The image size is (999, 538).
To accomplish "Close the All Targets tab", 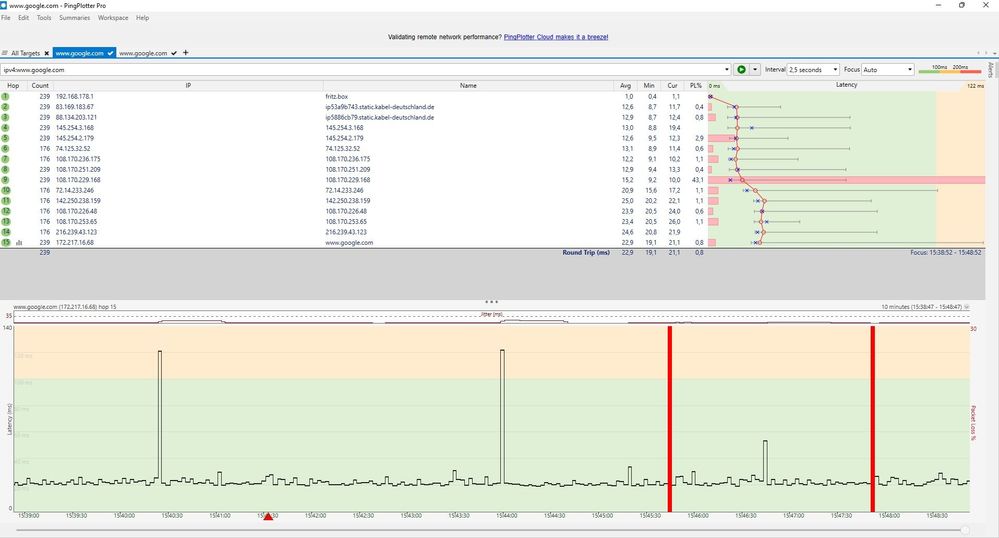I will pos(47,54).
